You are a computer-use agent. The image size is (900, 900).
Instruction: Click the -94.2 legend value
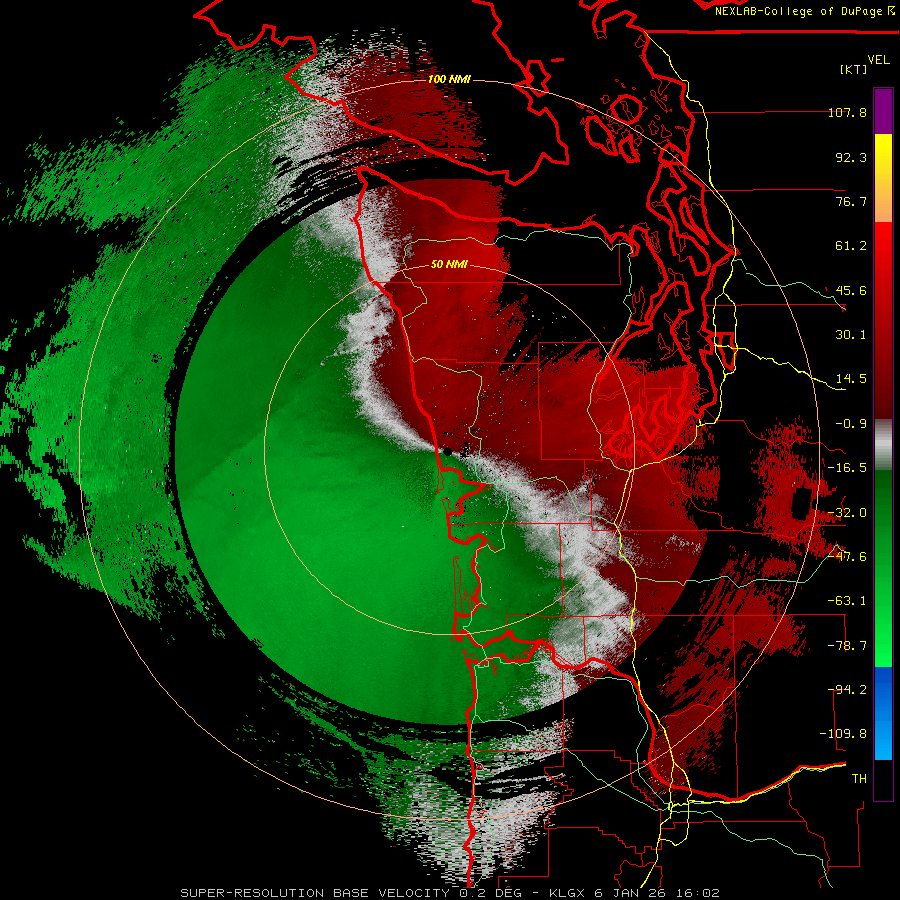[x=847, y=690]
